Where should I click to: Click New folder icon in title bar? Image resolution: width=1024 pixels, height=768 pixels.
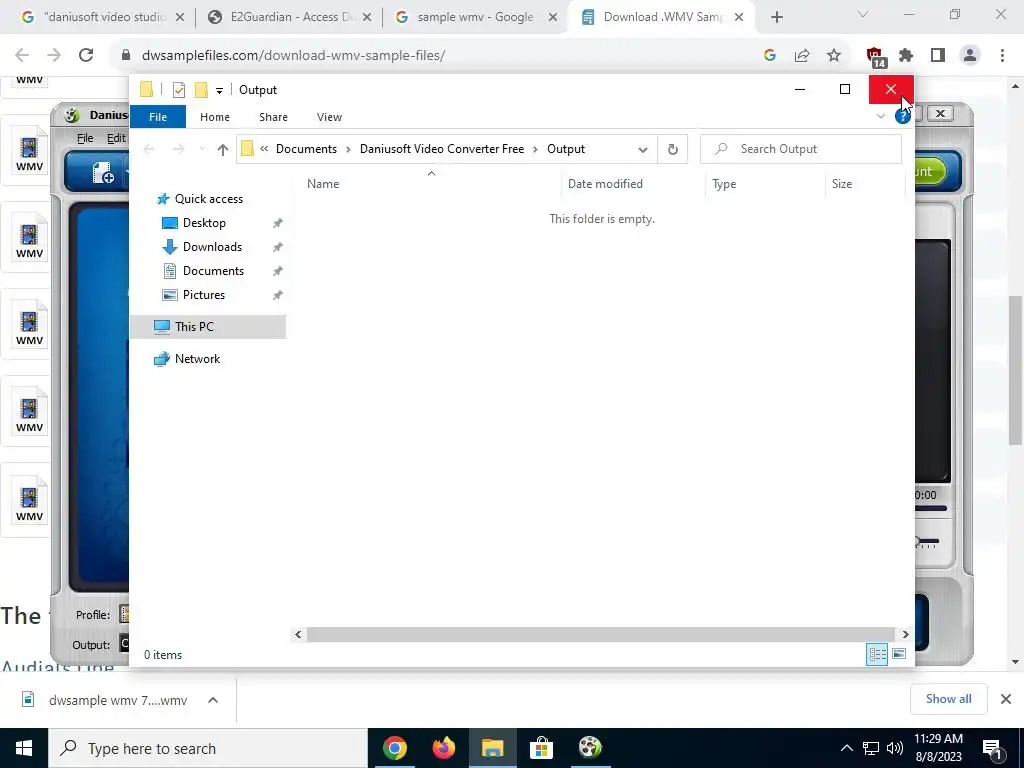201,90
